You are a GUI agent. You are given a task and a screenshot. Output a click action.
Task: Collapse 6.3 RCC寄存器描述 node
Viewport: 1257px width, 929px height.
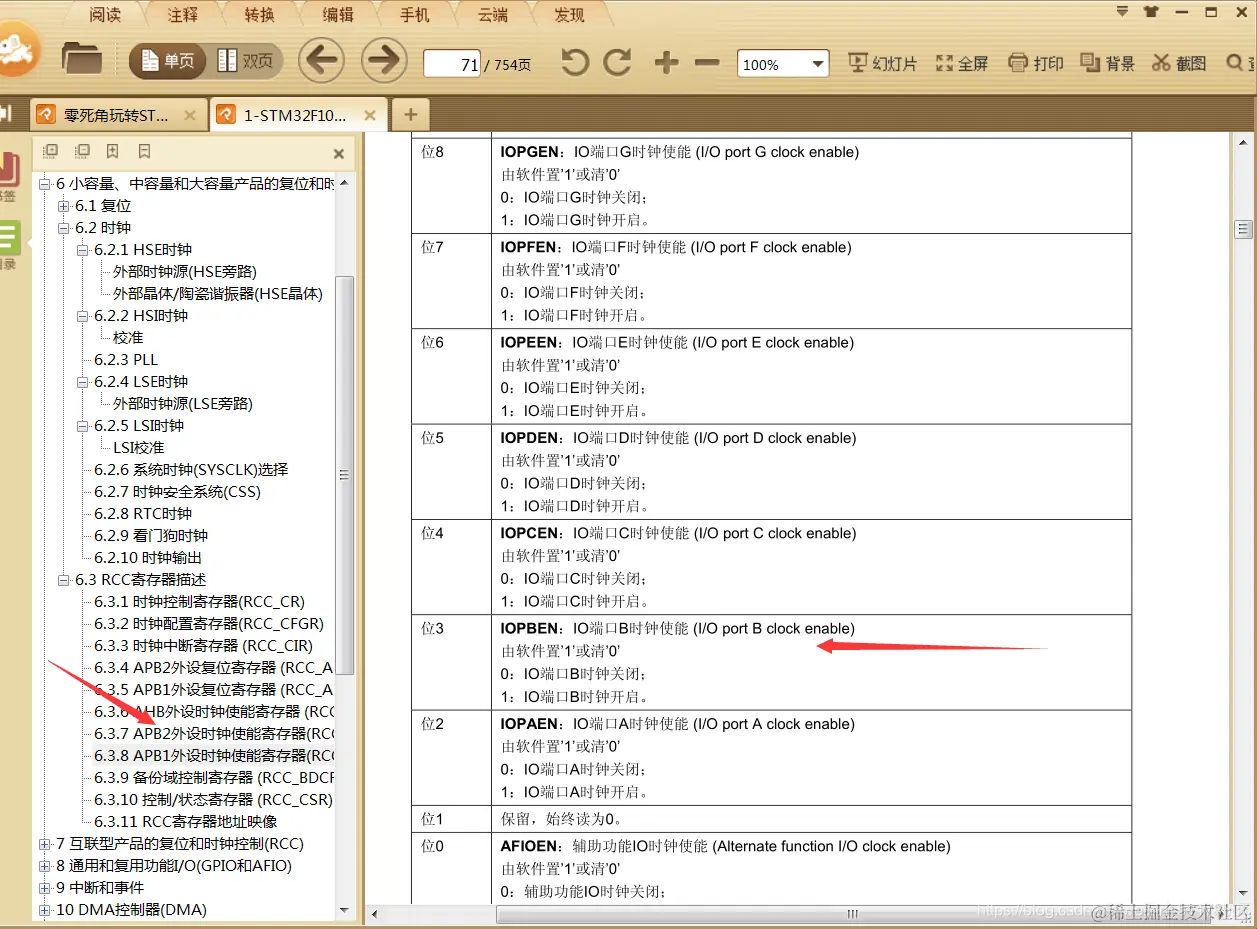tap(64, 580)
